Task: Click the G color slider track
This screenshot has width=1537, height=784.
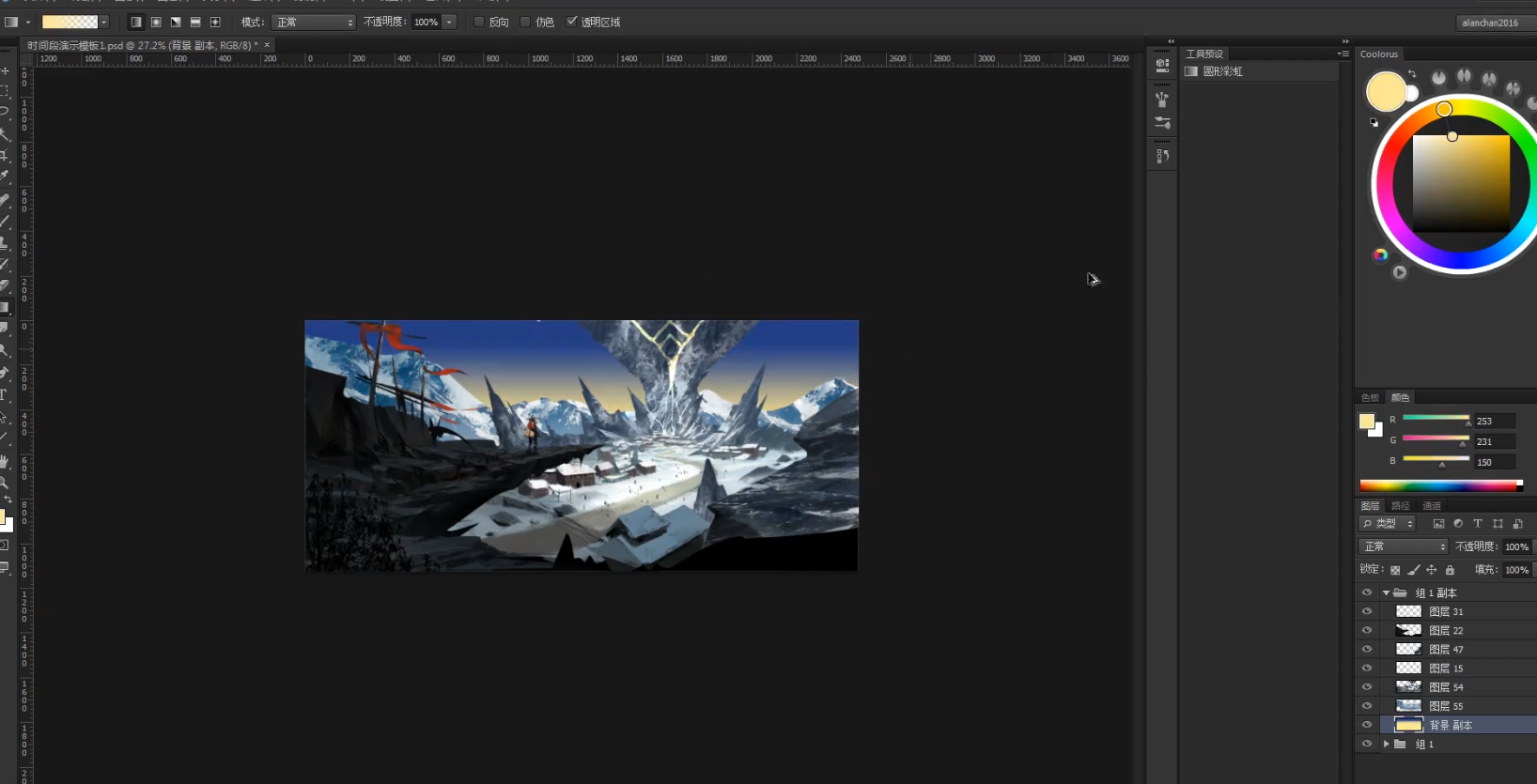Action: pyautogui.click(x=1436, y=438)
